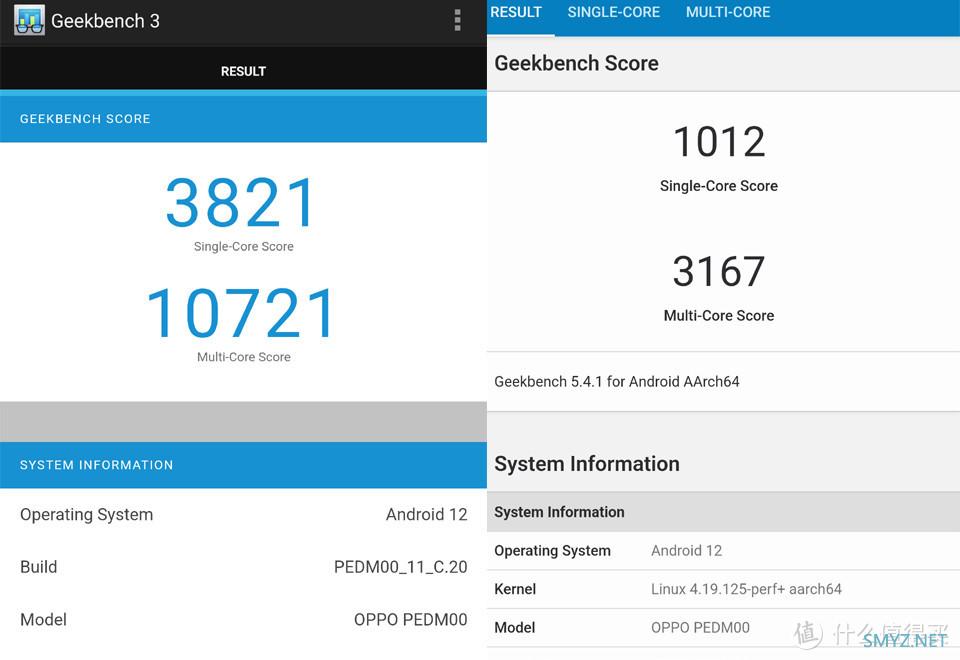960x660 pixels.
Task: Tap the SYSTEM INFORMATION blue header
Action: pos(243,465)
